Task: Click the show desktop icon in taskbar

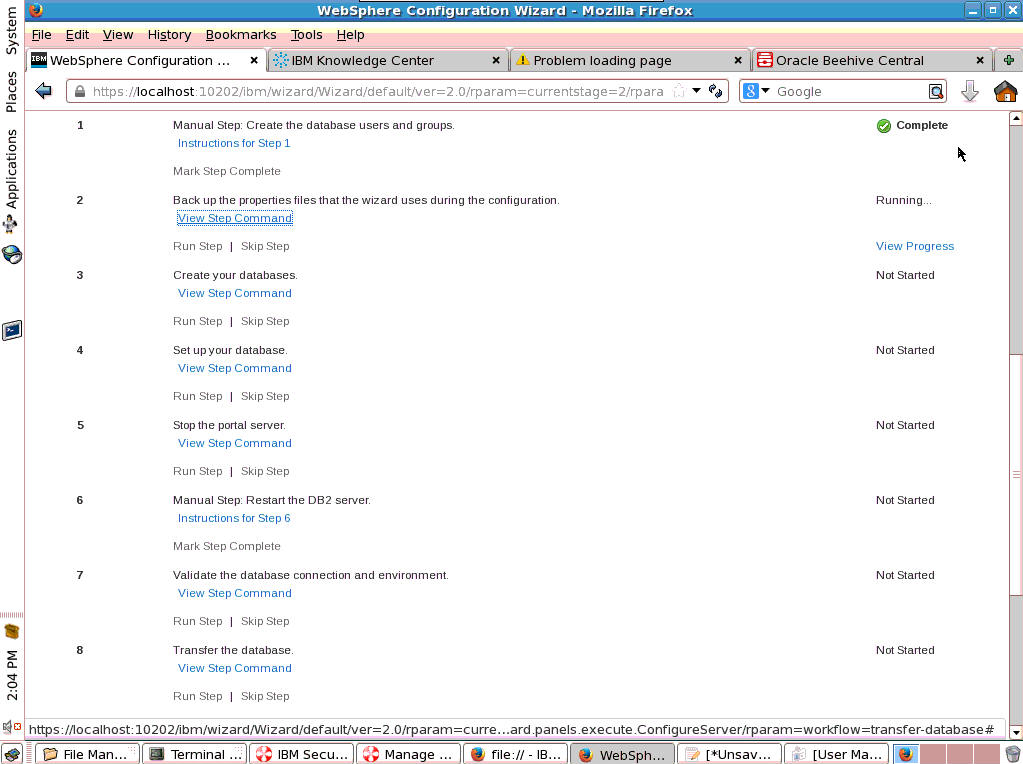Action: [x=12, y=754]
